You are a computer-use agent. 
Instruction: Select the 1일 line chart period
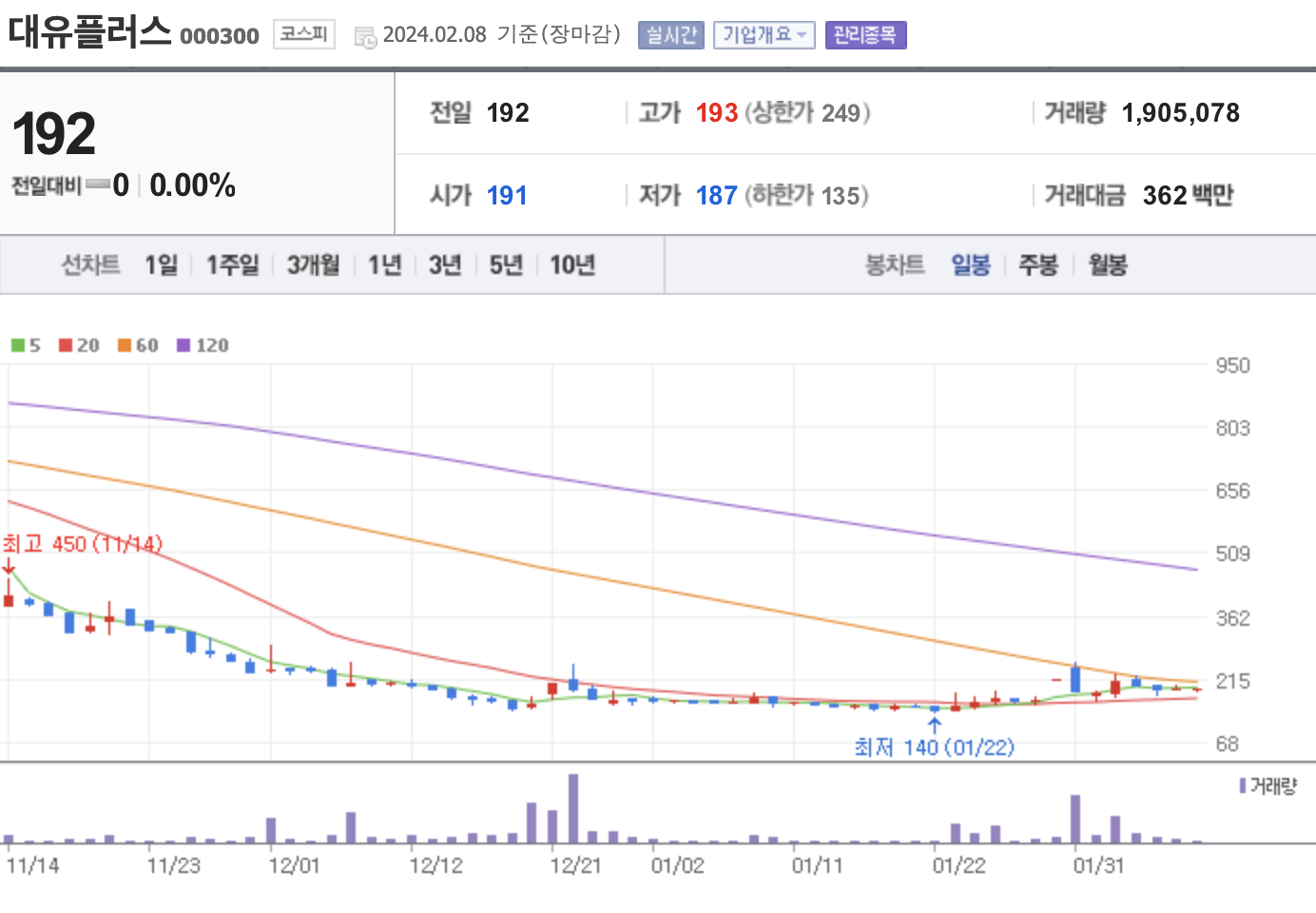coord(161,264)
